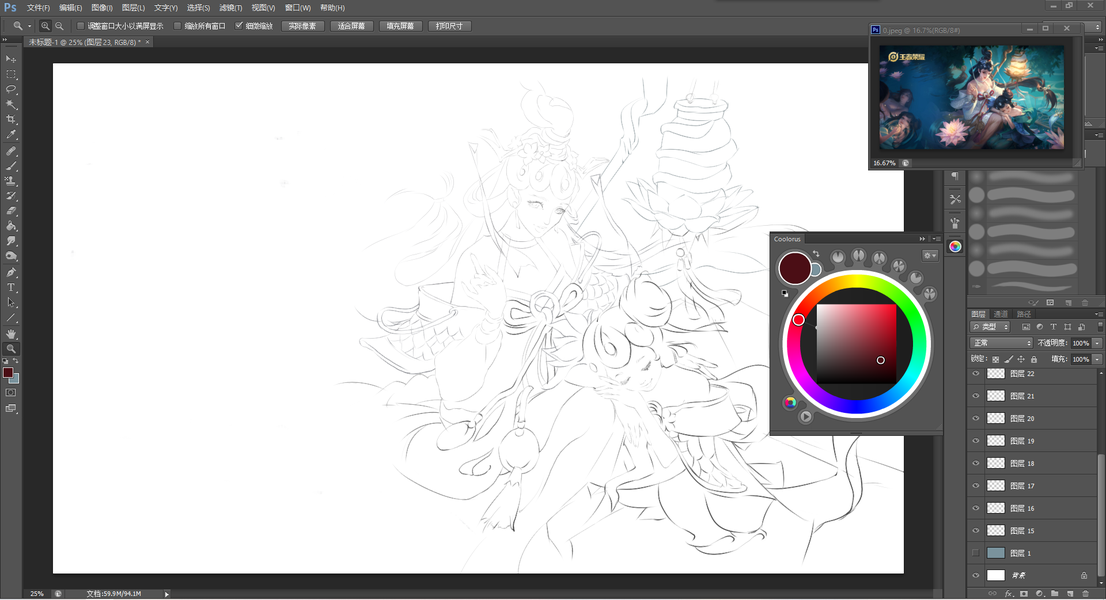Click zoom-out mode in options bar
Image resolution: width=1106 pixels, height=600 pixels.
pos(59,26)
